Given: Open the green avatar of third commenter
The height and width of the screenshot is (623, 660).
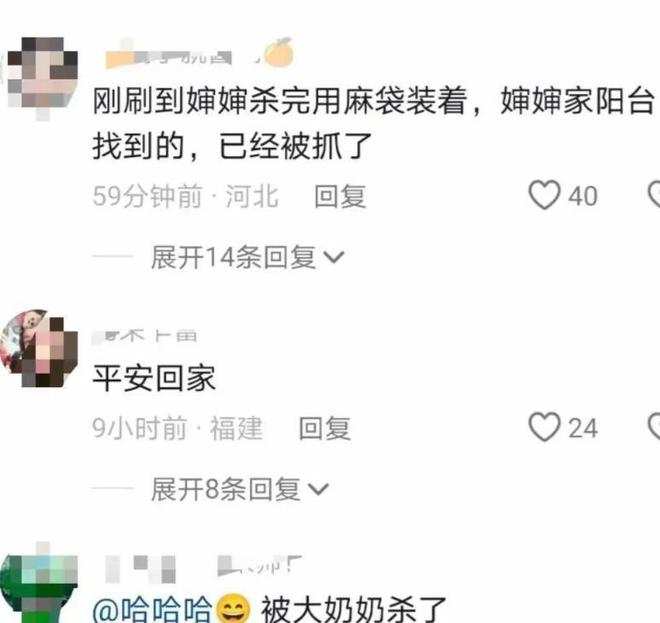Looking at the screenshot, I should [x=39, y=585].
